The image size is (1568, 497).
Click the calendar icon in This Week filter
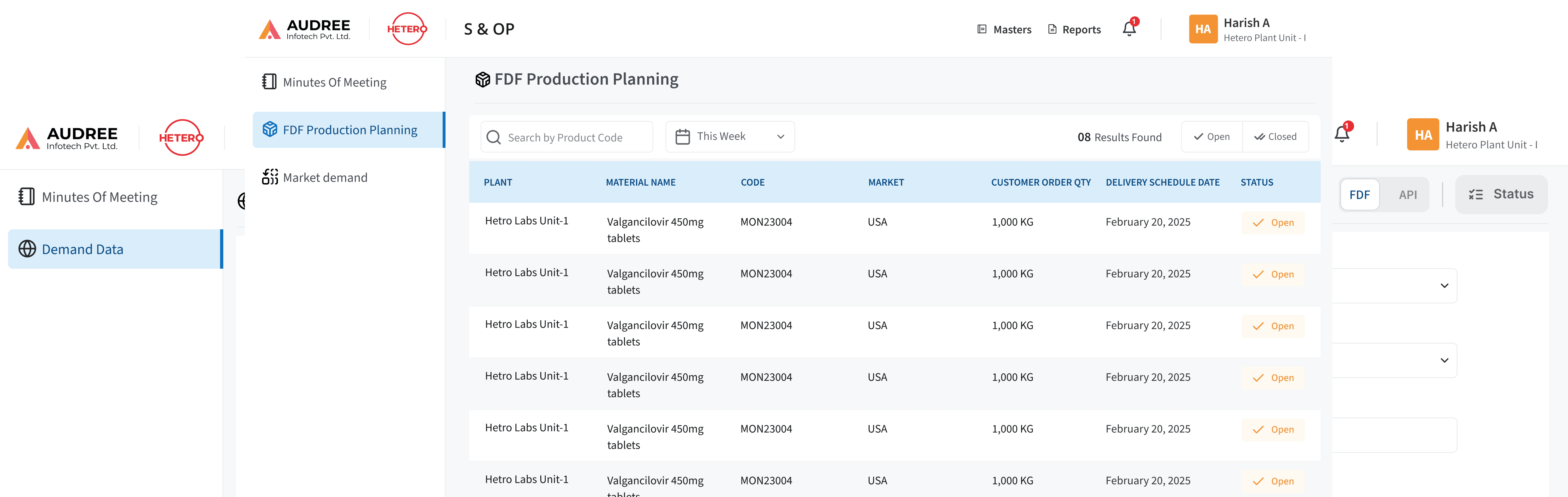tap(682, 137)
